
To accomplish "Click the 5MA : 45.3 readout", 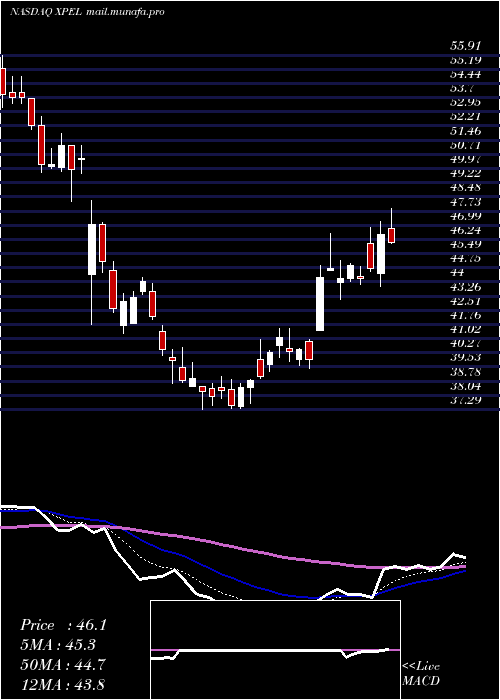I will tap(58, 645).
